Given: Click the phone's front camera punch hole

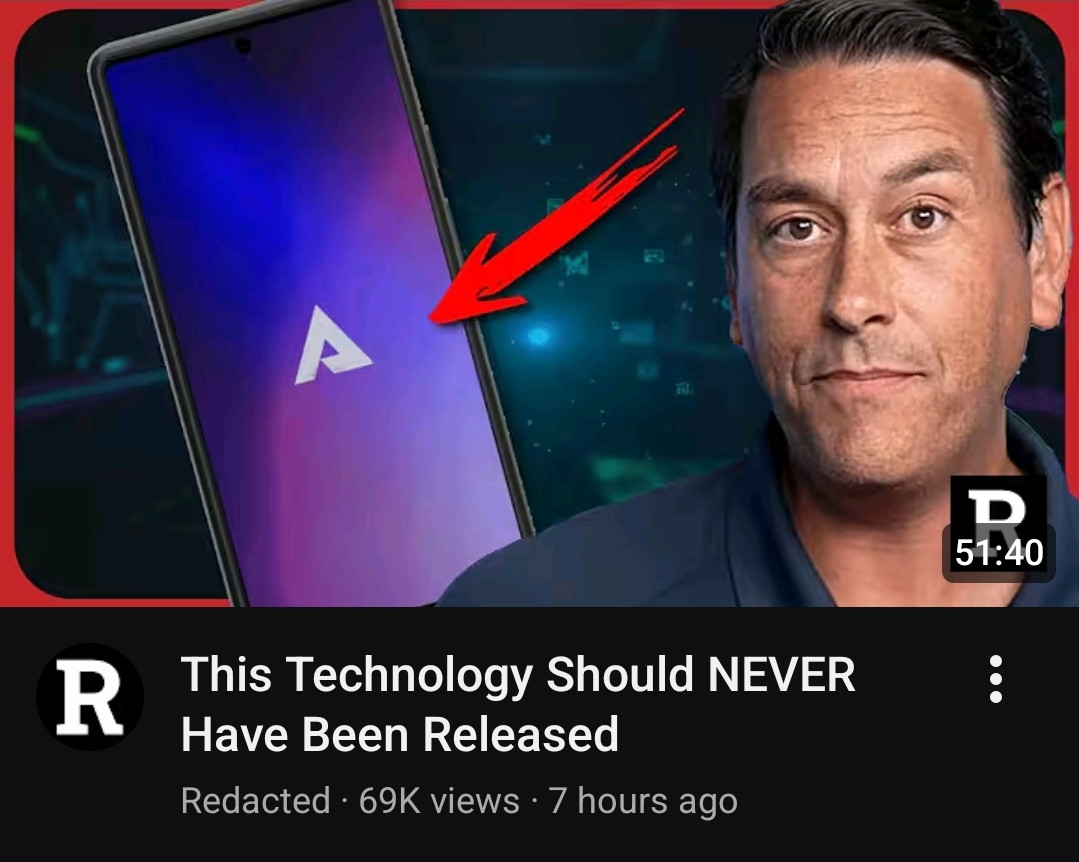Looking at the screenshot, I should (x=243, y=47).
